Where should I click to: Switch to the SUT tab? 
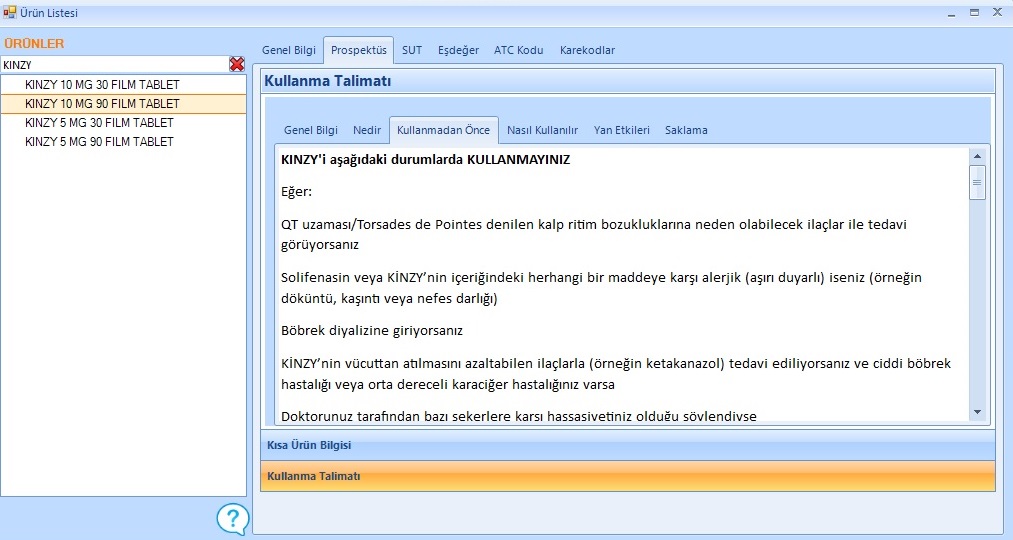click(412, 50)
